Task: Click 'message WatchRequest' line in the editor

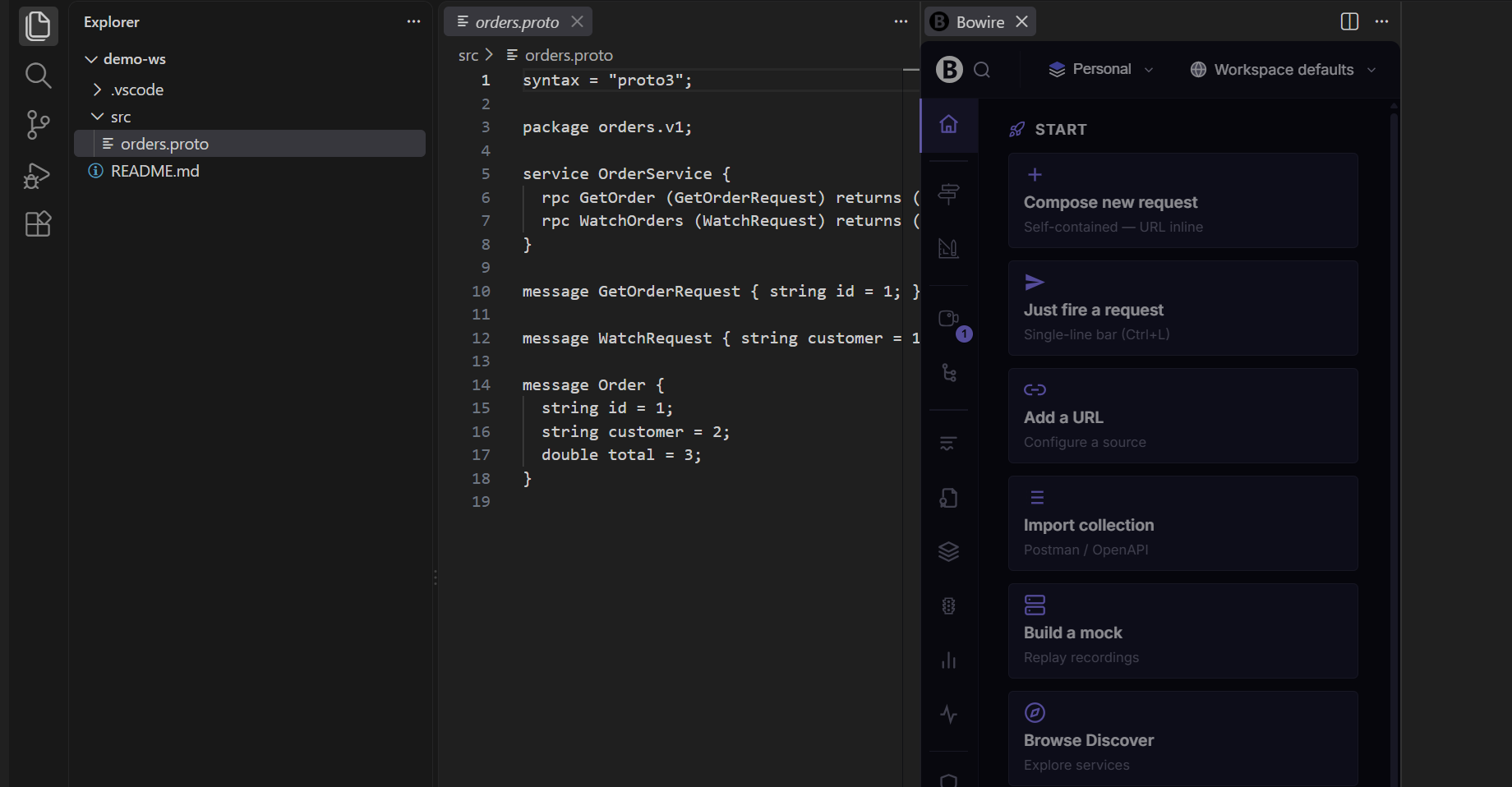Action: click(x=721, y=338)
